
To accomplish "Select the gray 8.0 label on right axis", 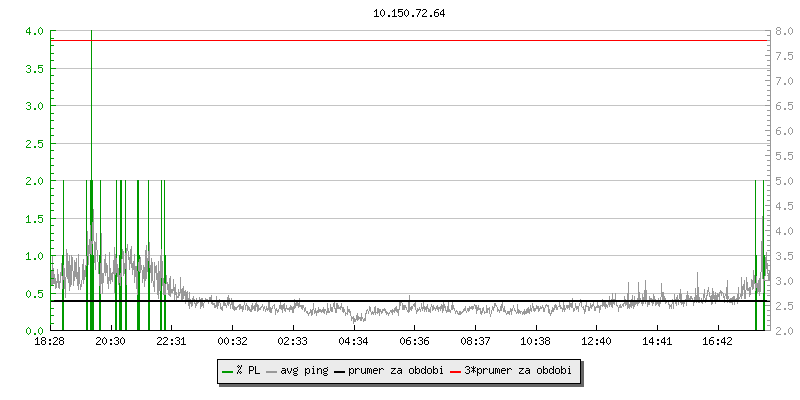I will [785, 31].
